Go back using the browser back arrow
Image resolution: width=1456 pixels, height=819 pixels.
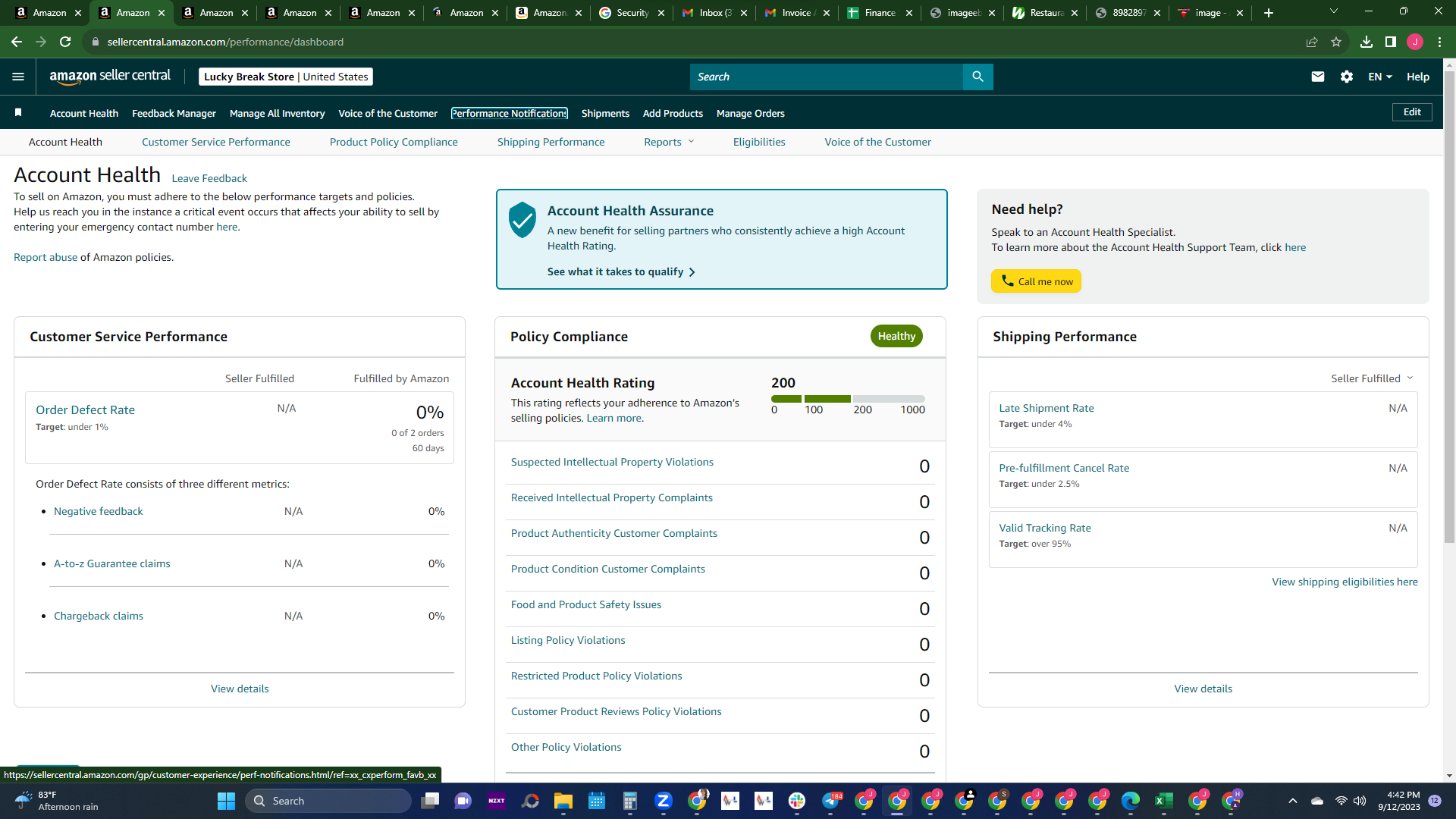click(17, 42)
